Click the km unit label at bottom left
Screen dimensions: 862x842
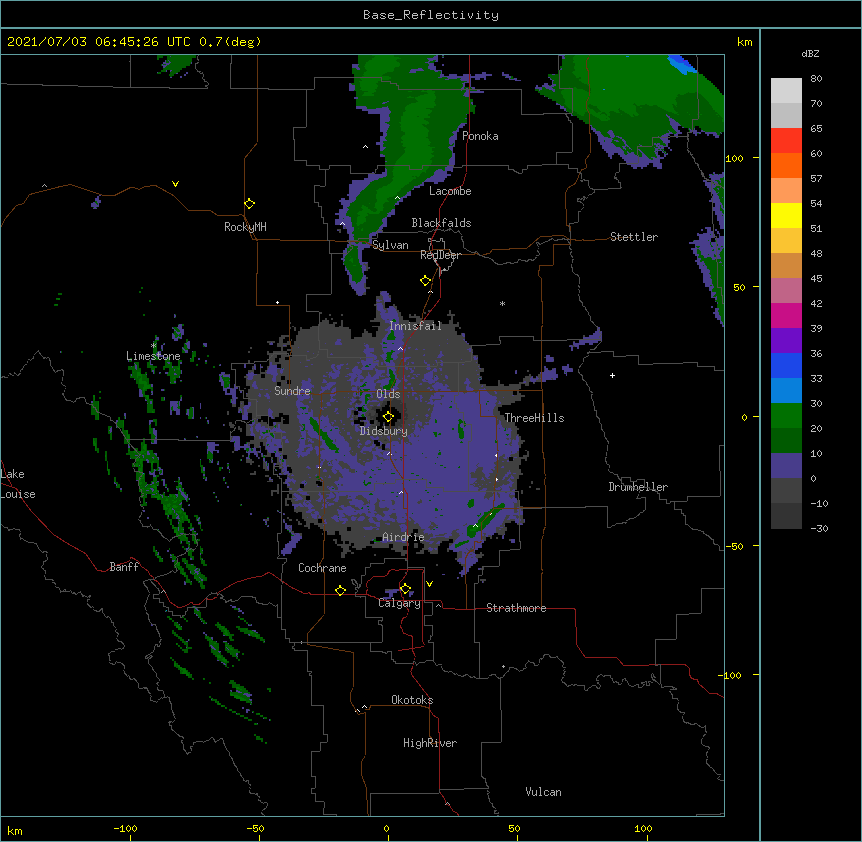tap(15, 831)
